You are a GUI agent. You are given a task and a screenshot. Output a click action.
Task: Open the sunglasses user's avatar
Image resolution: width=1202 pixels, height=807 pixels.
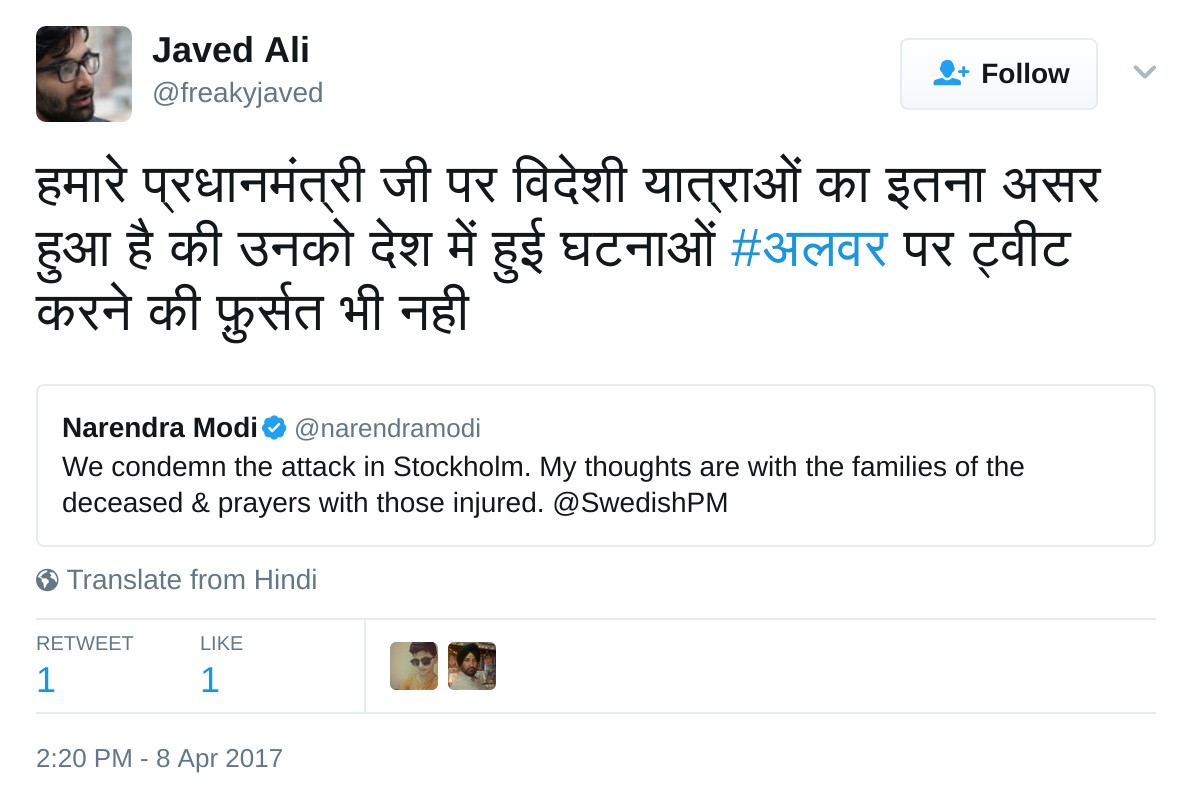click(x=414, y=666)
